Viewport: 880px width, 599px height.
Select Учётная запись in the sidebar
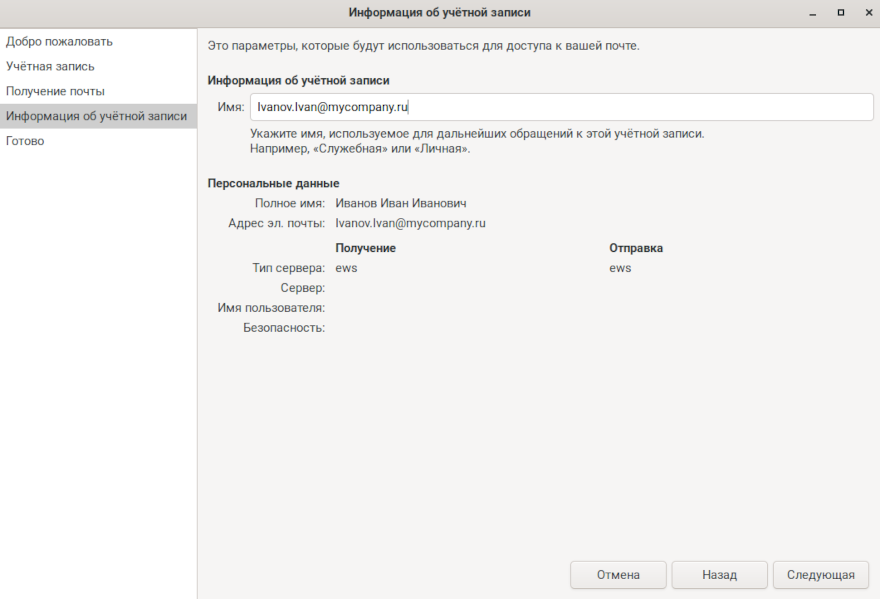(50, 67)
